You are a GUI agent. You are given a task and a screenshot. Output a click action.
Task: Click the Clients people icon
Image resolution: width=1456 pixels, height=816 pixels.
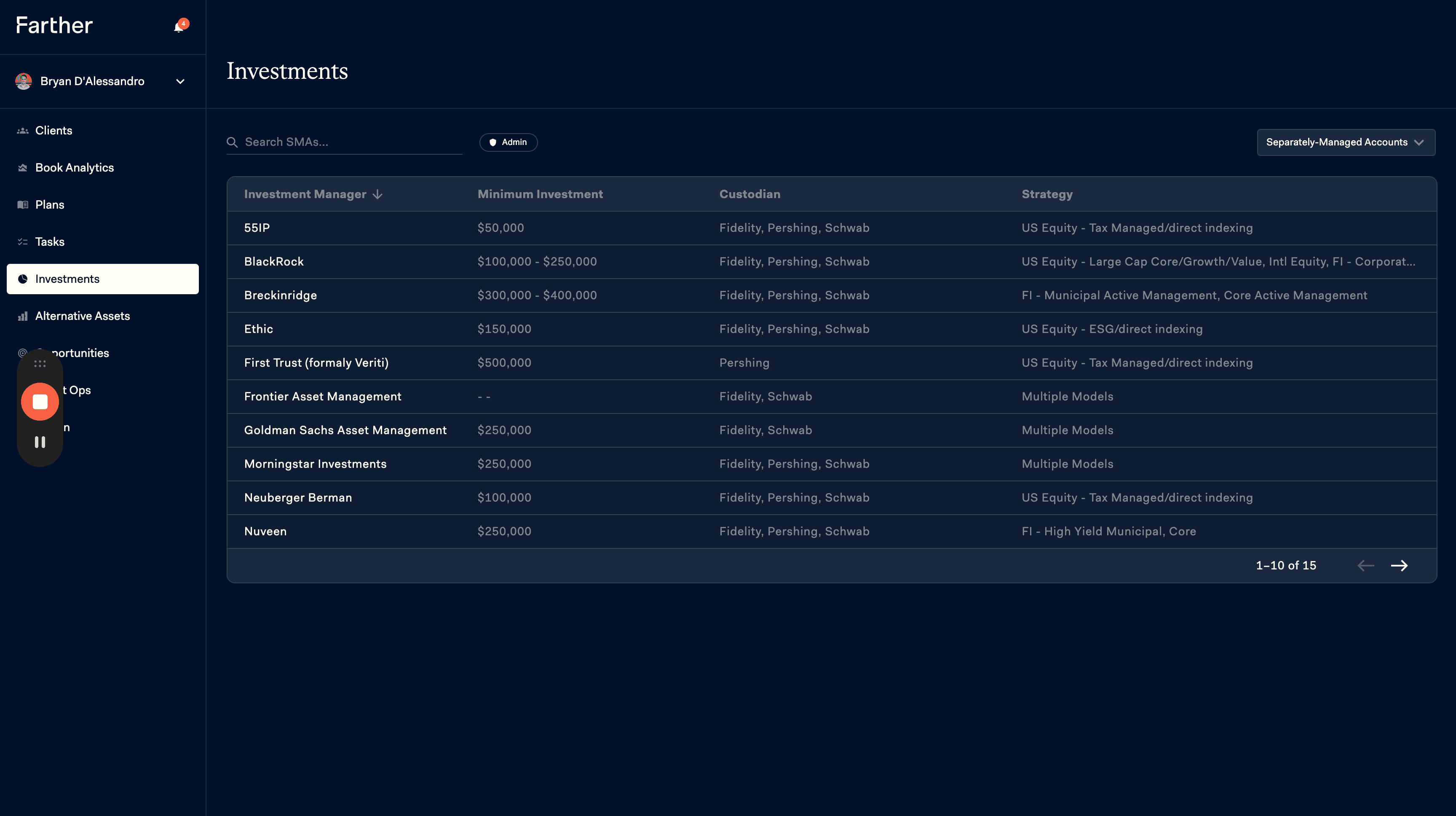click(23, 131)
